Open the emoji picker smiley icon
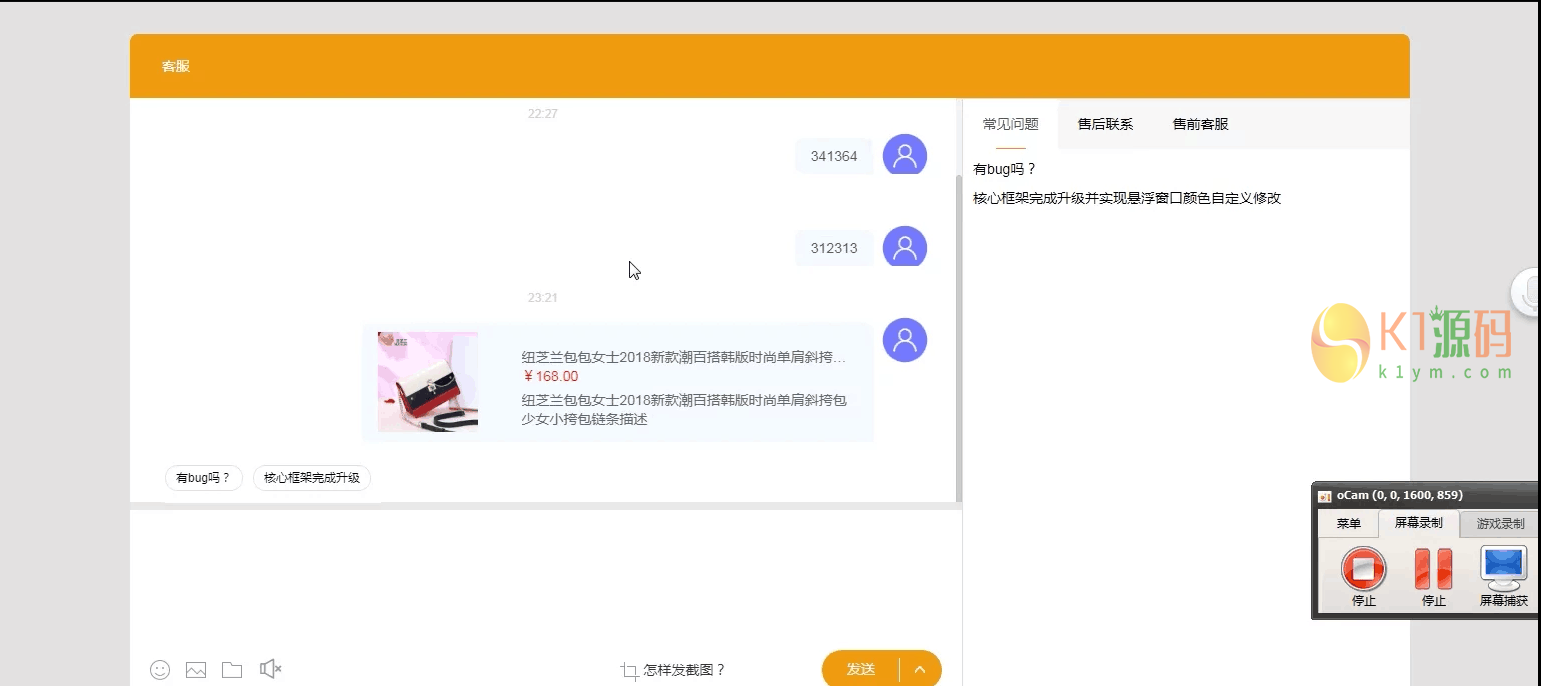Image resolution: width=1541 pixels, height=686 pixels. [x=160, y=670]
